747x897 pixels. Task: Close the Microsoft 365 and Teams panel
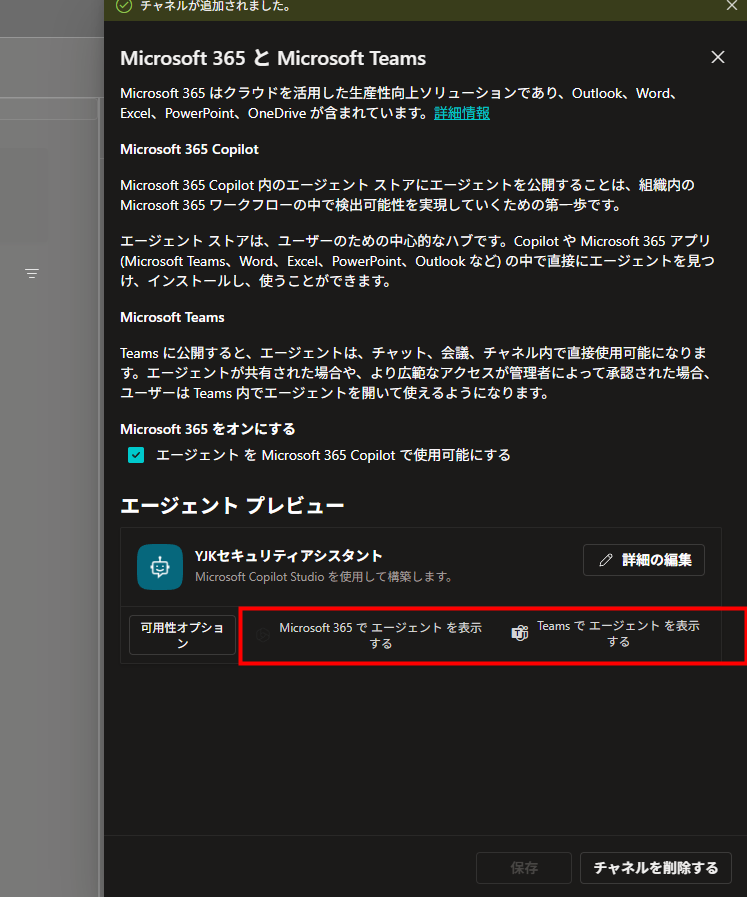tap(717, 57)
